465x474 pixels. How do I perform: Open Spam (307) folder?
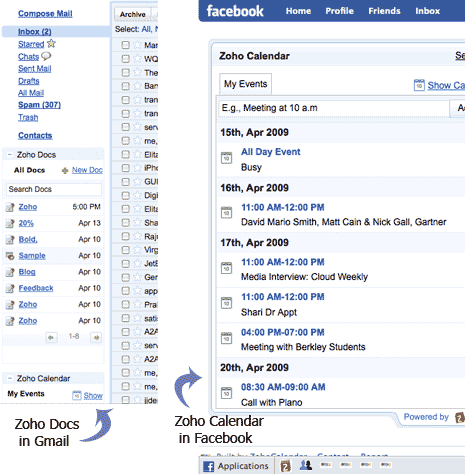pyautogui.click(x=39, y=105)
